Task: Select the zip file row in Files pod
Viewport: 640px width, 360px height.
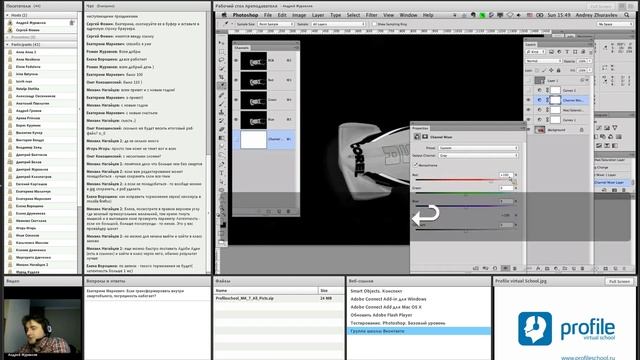Action: (279, 298)
